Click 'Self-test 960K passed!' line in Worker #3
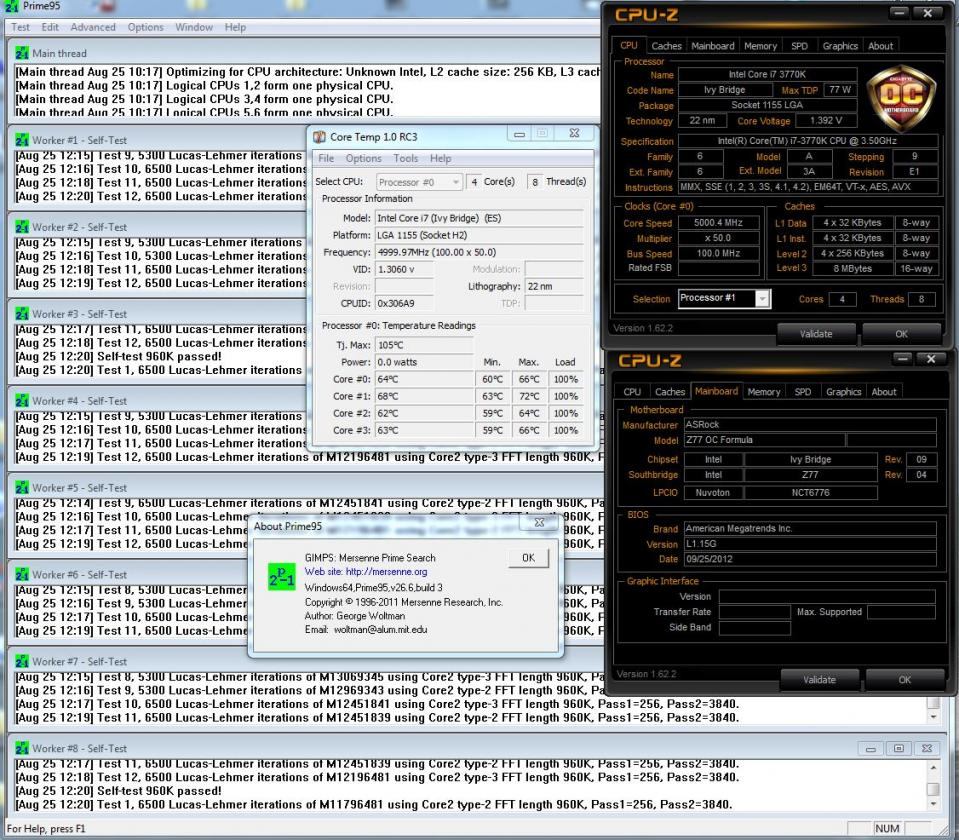 160,357
